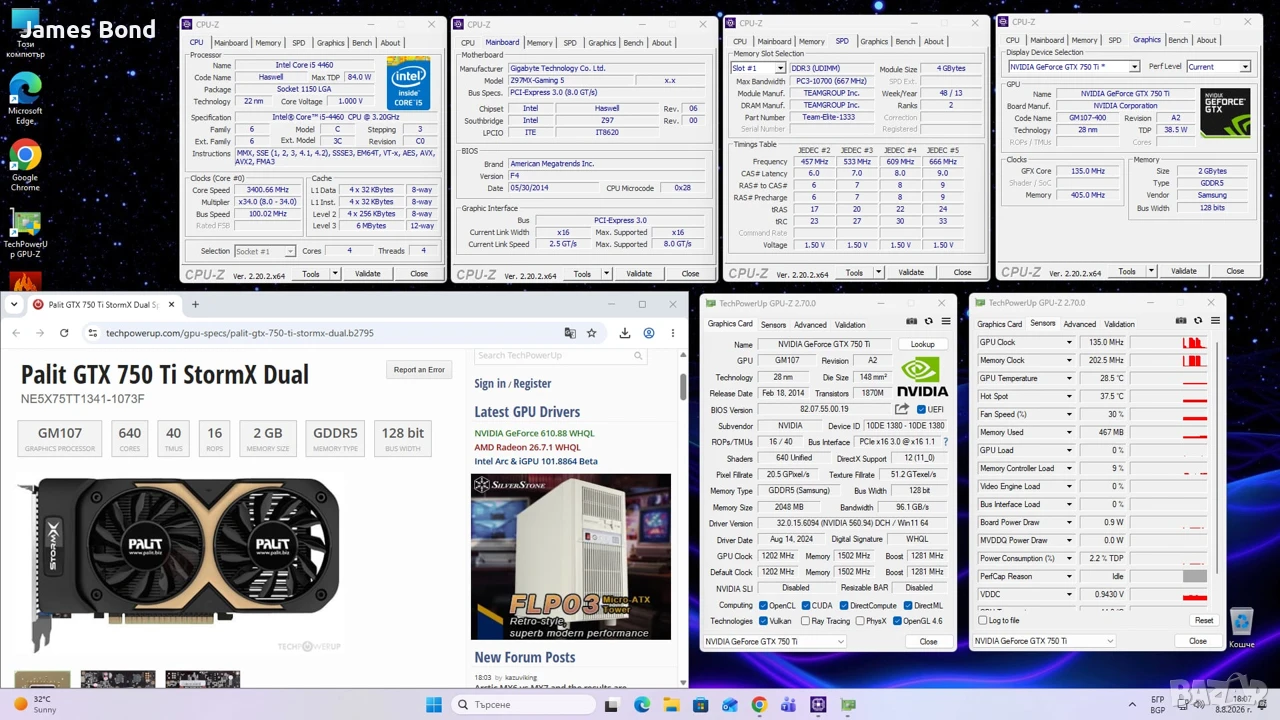Click the TechPowerUp page vertical scrollbar
Screen dimensions: 1280x720
(683, 385)
